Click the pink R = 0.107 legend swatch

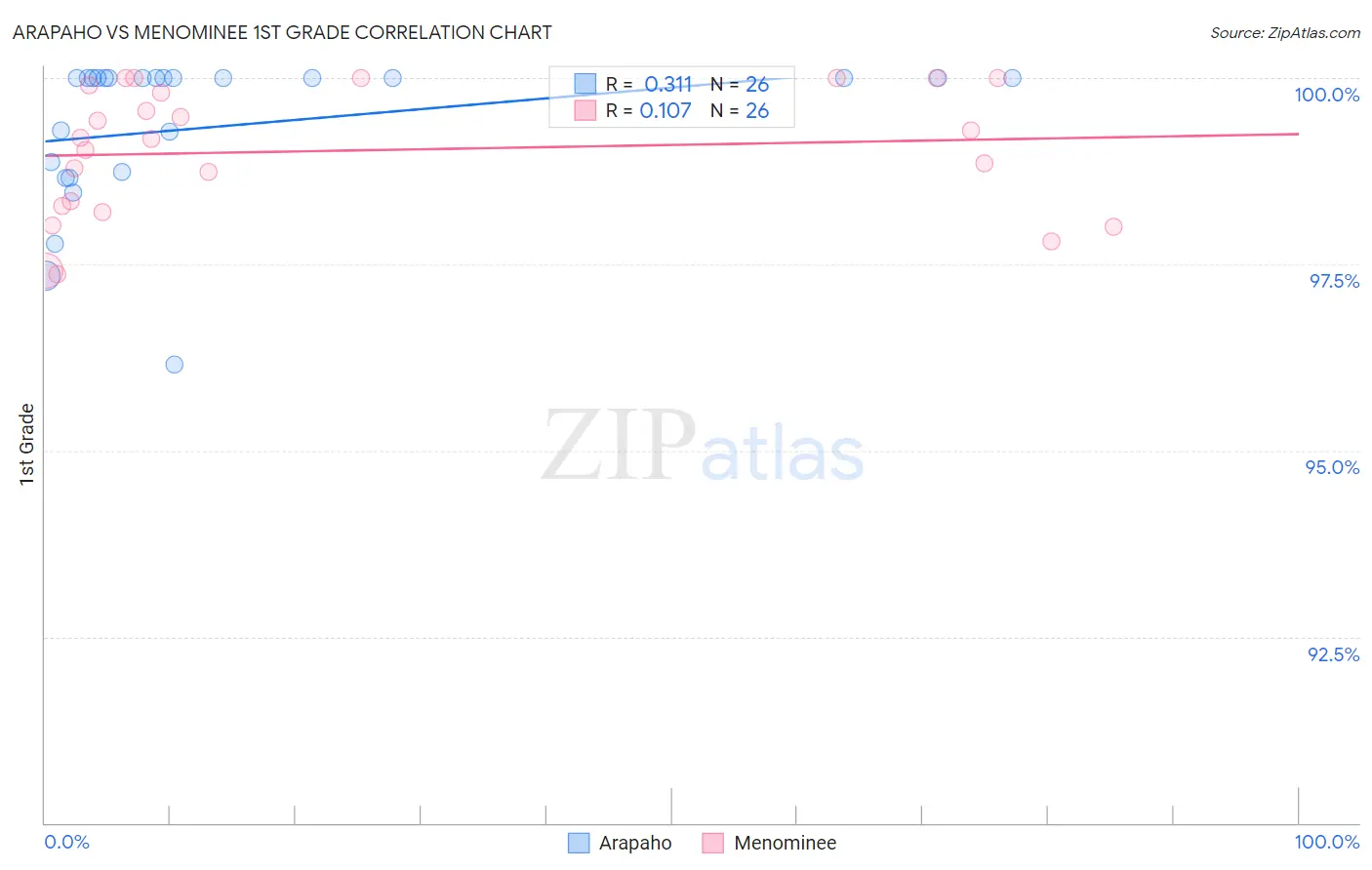tap(585, 110)
